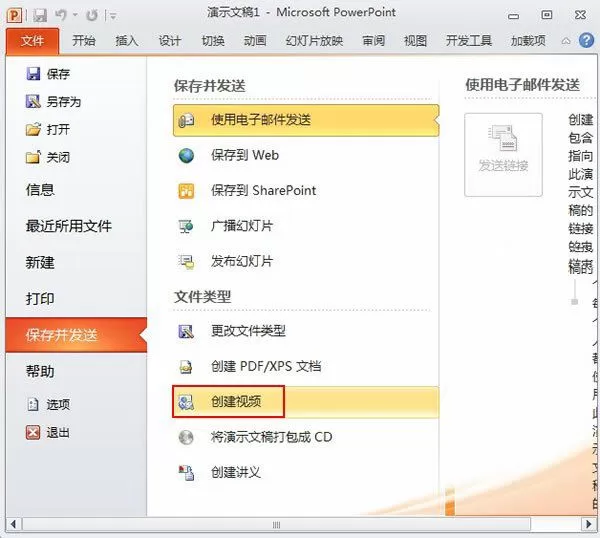Click the horizontal scrollbar left arrow
The height and width of the screenshot is (538, 600).
point(13,524)
